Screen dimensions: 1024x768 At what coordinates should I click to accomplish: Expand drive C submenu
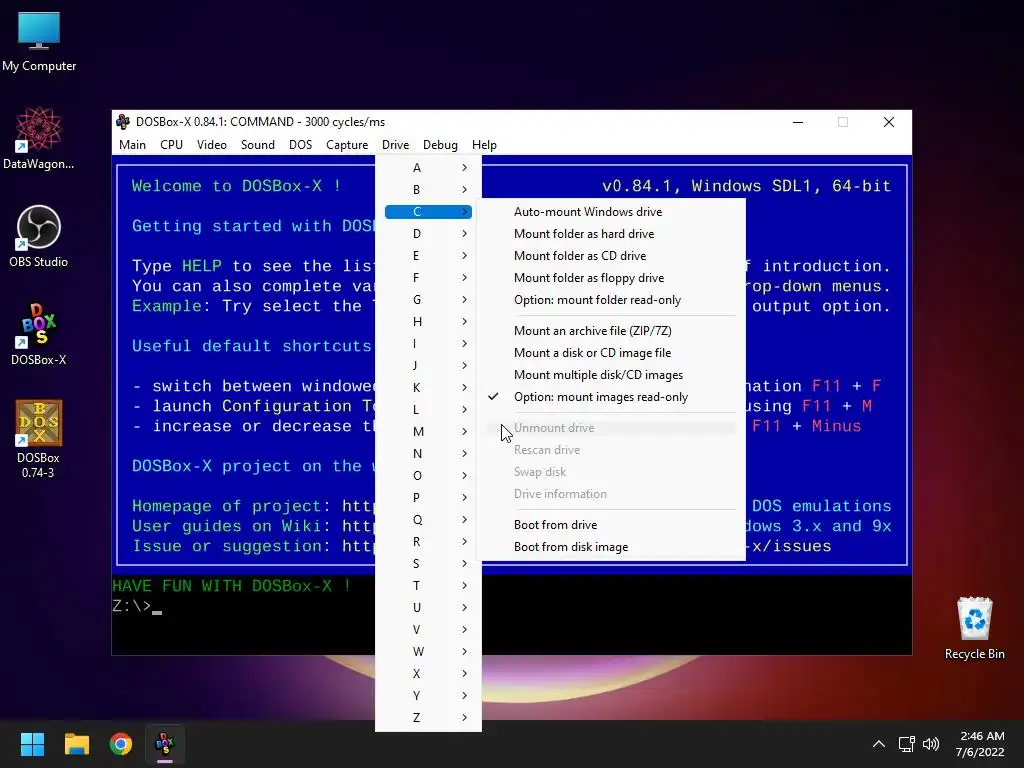[x=428, y=212]
